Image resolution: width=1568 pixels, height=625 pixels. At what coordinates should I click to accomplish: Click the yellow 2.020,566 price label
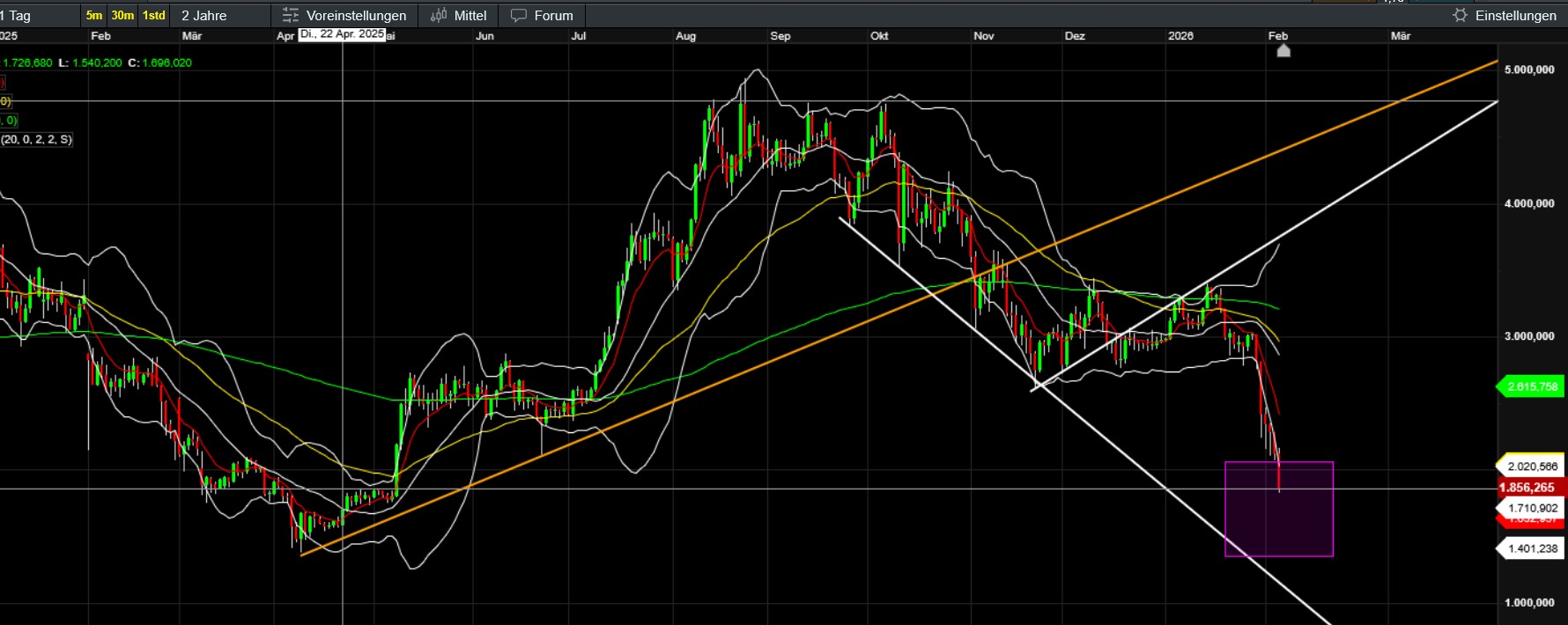coord(1532,467)
